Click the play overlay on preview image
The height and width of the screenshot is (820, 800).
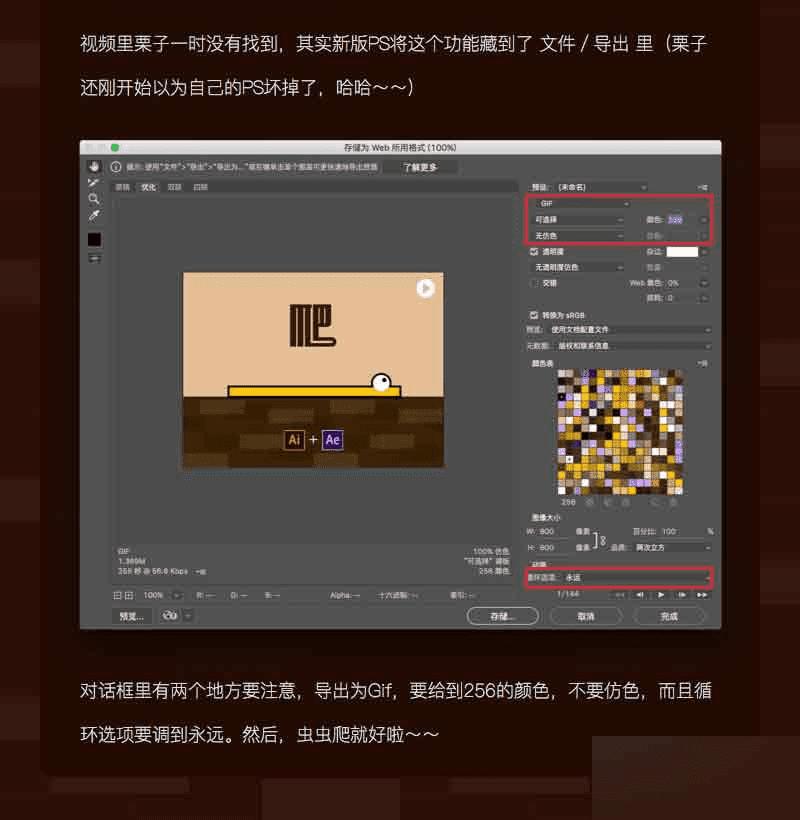425,288
